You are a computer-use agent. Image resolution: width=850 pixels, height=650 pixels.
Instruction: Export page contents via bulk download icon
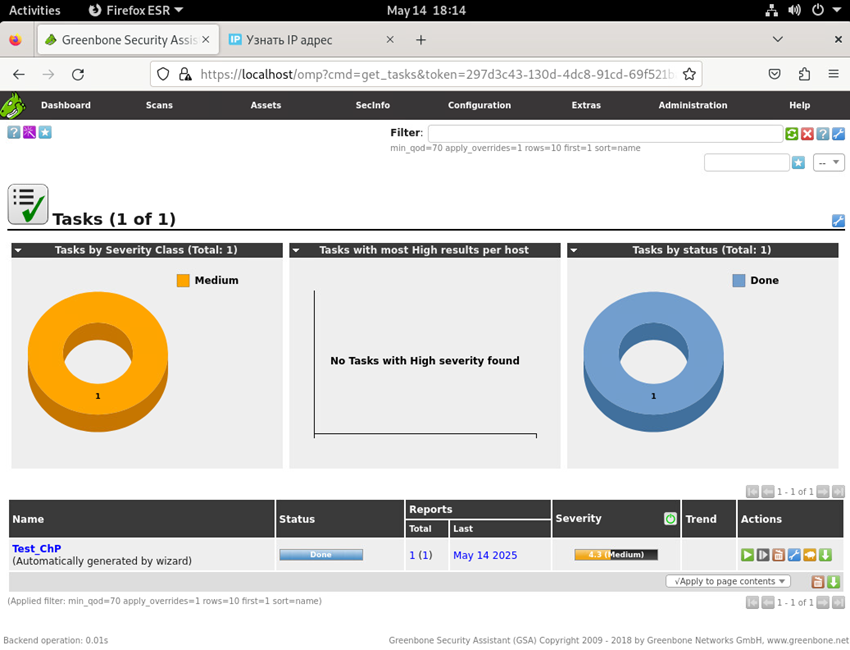tap(833, 582)
